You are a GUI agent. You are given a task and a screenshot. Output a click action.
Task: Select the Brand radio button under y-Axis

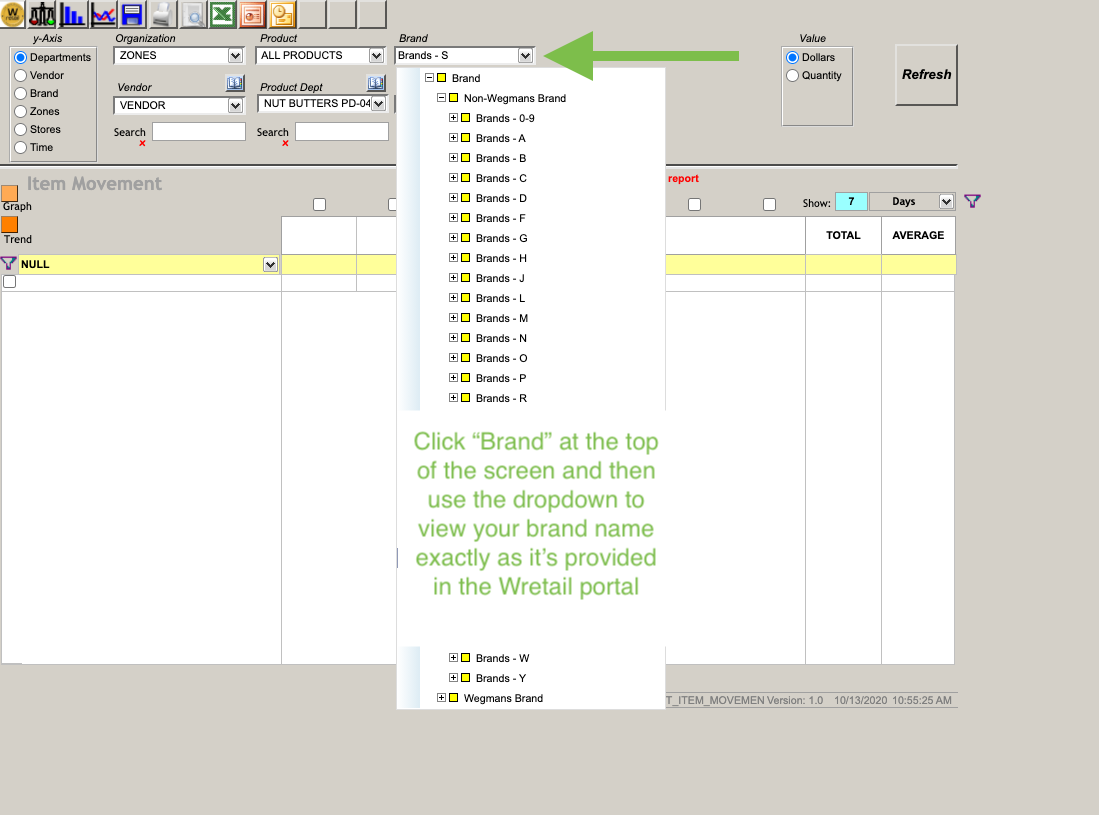click(22, 94)
